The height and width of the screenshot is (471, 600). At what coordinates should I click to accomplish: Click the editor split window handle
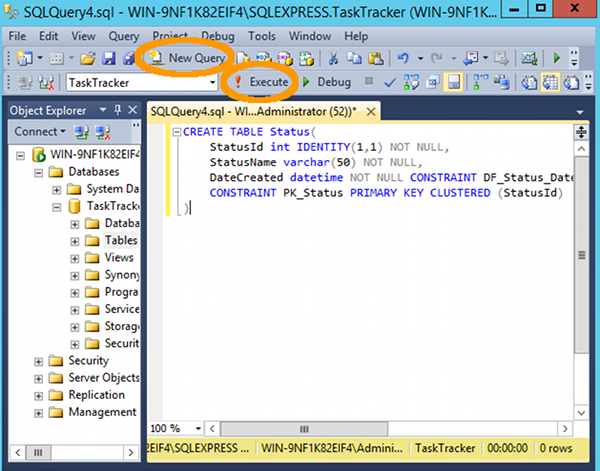[x=581, y=132]
